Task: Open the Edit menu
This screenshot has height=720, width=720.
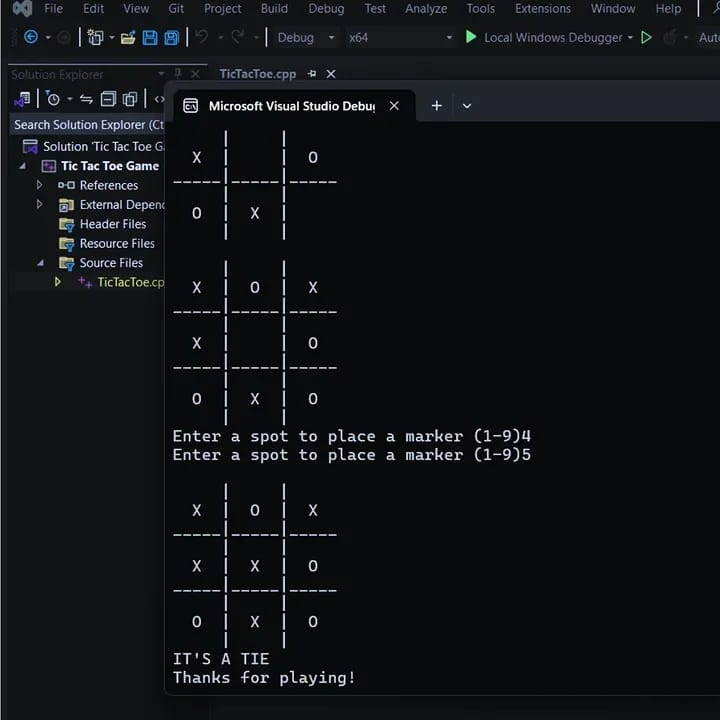Action: point(93,9)
